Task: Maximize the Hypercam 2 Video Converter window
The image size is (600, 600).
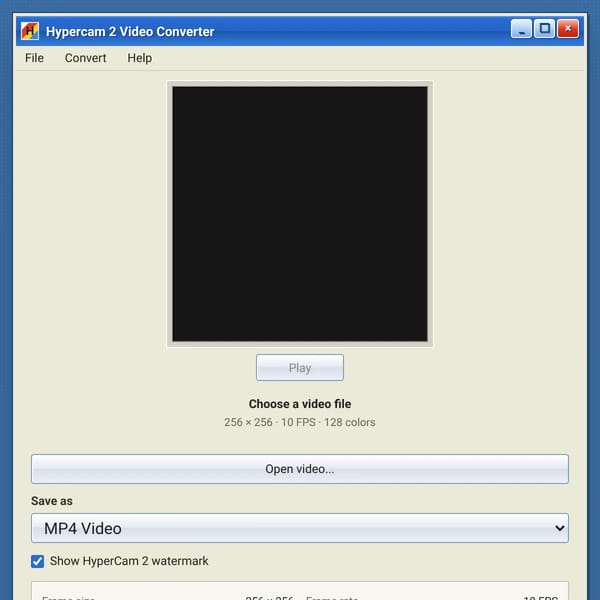Action: 545,29
